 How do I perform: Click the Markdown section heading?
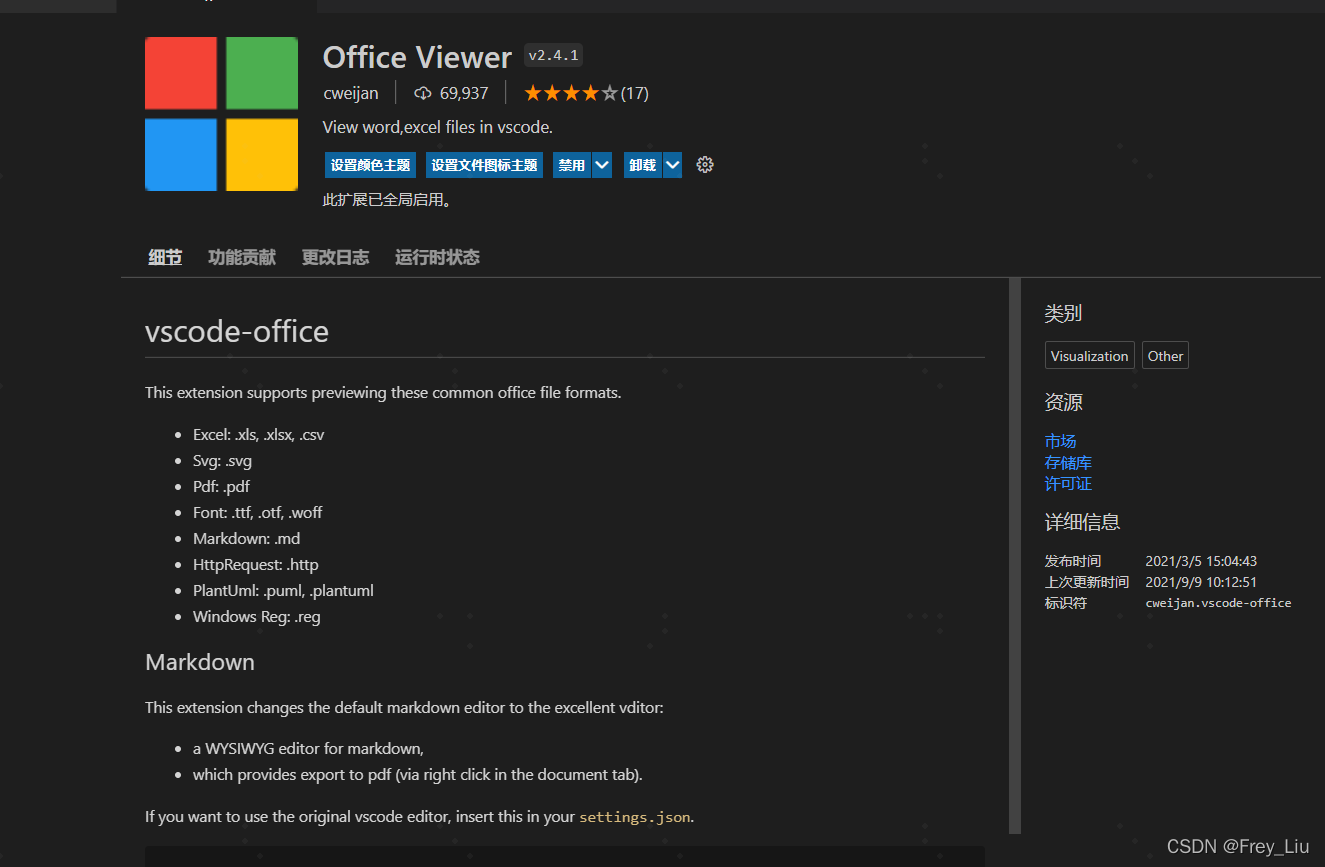pyautogui.click(x=200, y=662)
